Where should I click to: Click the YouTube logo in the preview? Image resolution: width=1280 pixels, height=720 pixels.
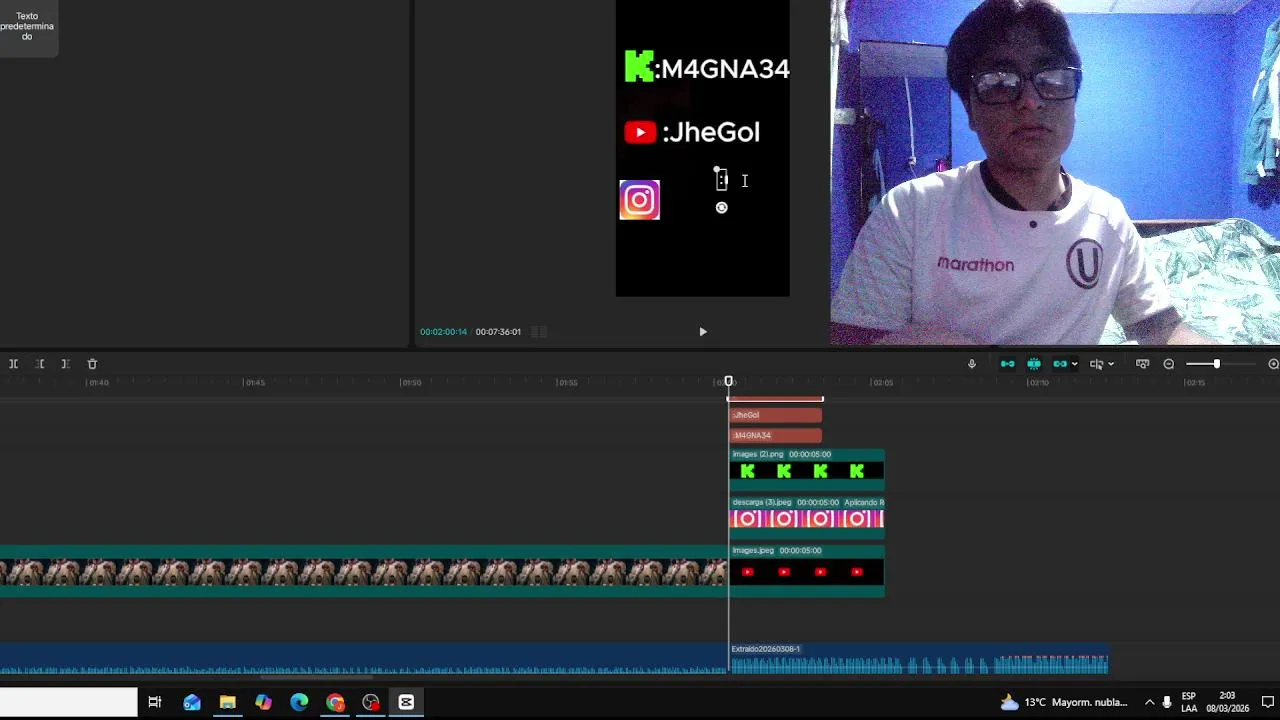click(x=640, y=132)
